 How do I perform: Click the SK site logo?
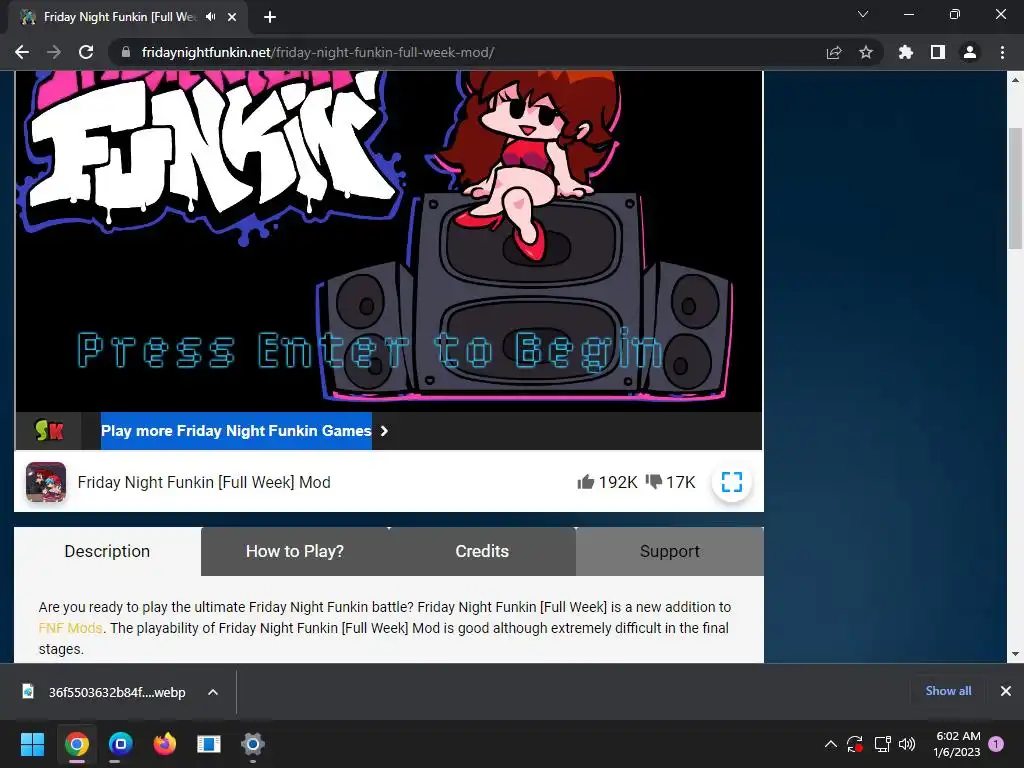click(x=49, y=430)
